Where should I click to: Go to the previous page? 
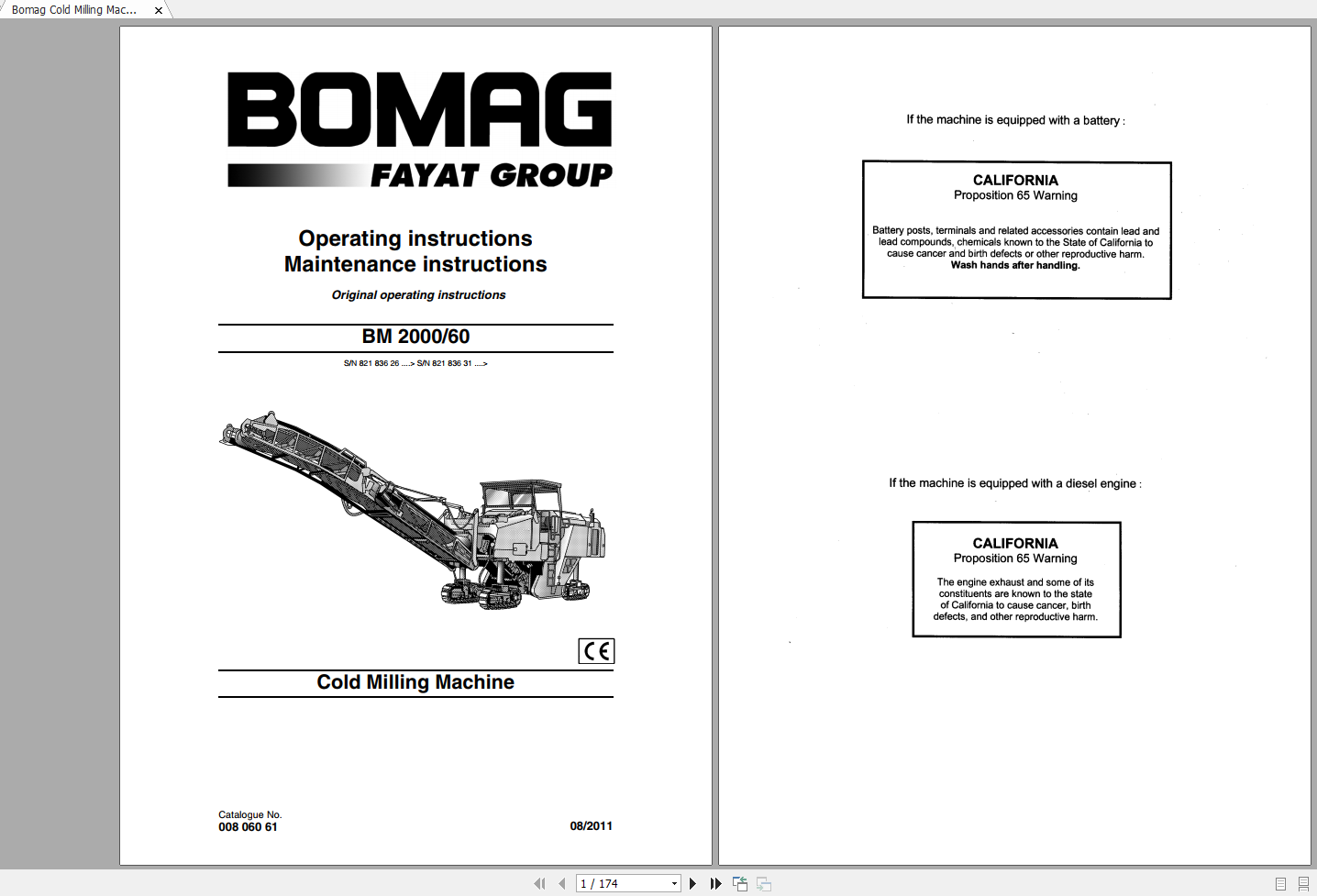561,884
